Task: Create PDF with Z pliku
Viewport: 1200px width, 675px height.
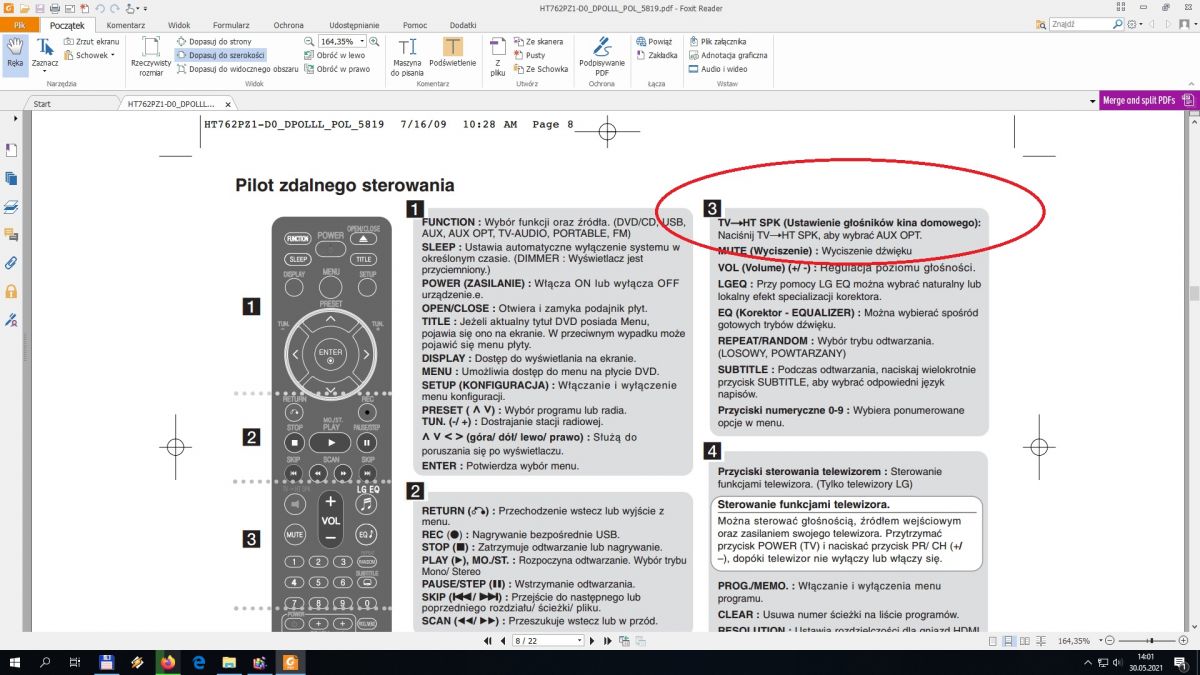Action: [x=497, y=56]
